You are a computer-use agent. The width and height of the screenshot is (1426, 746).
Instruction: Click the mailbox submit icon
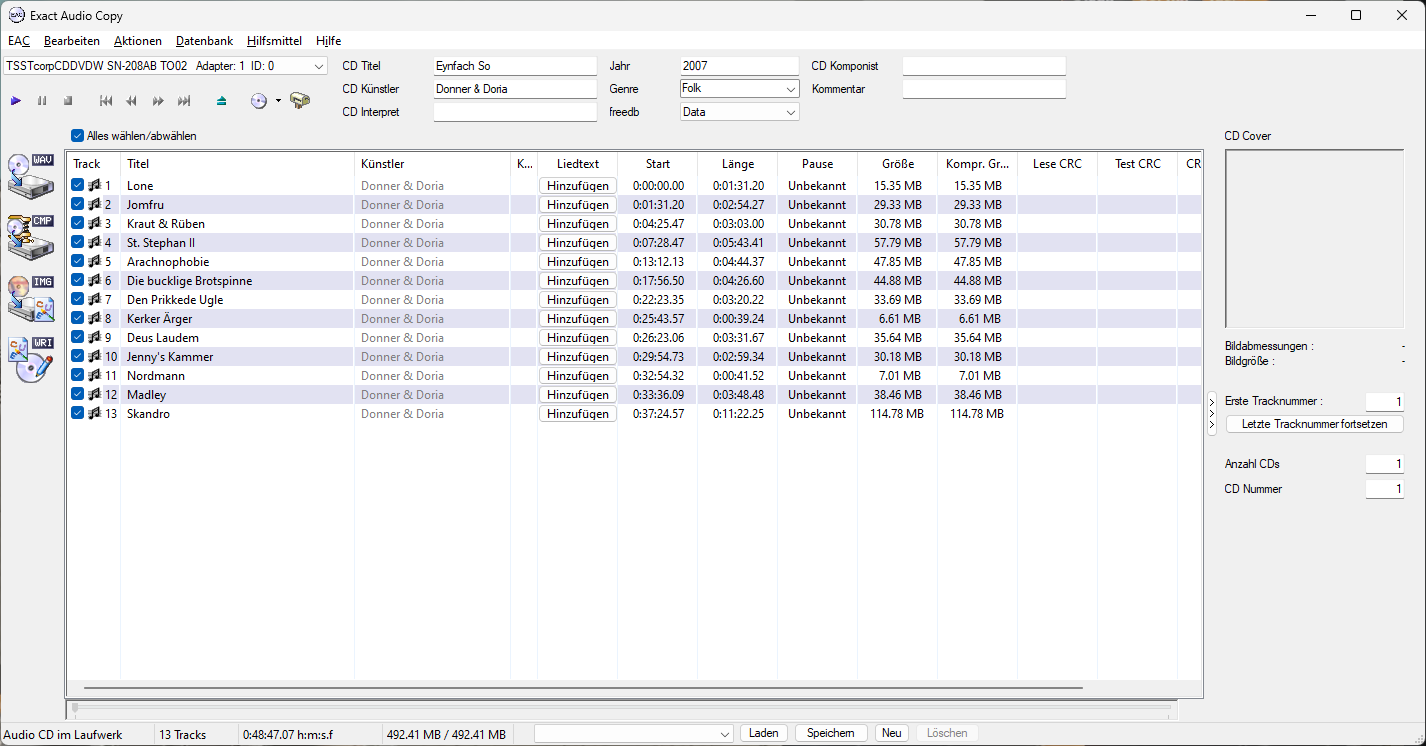pos(300,101)
